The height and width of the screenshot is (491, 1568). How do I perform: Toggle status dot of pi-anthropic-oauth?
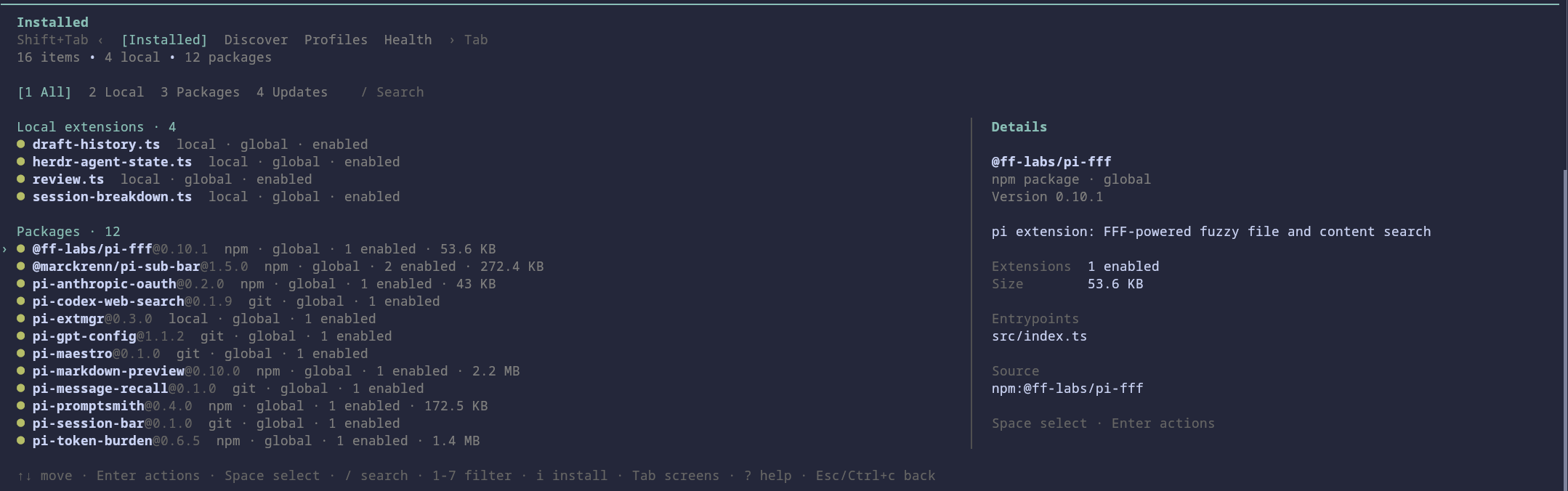tap(21, 284)
